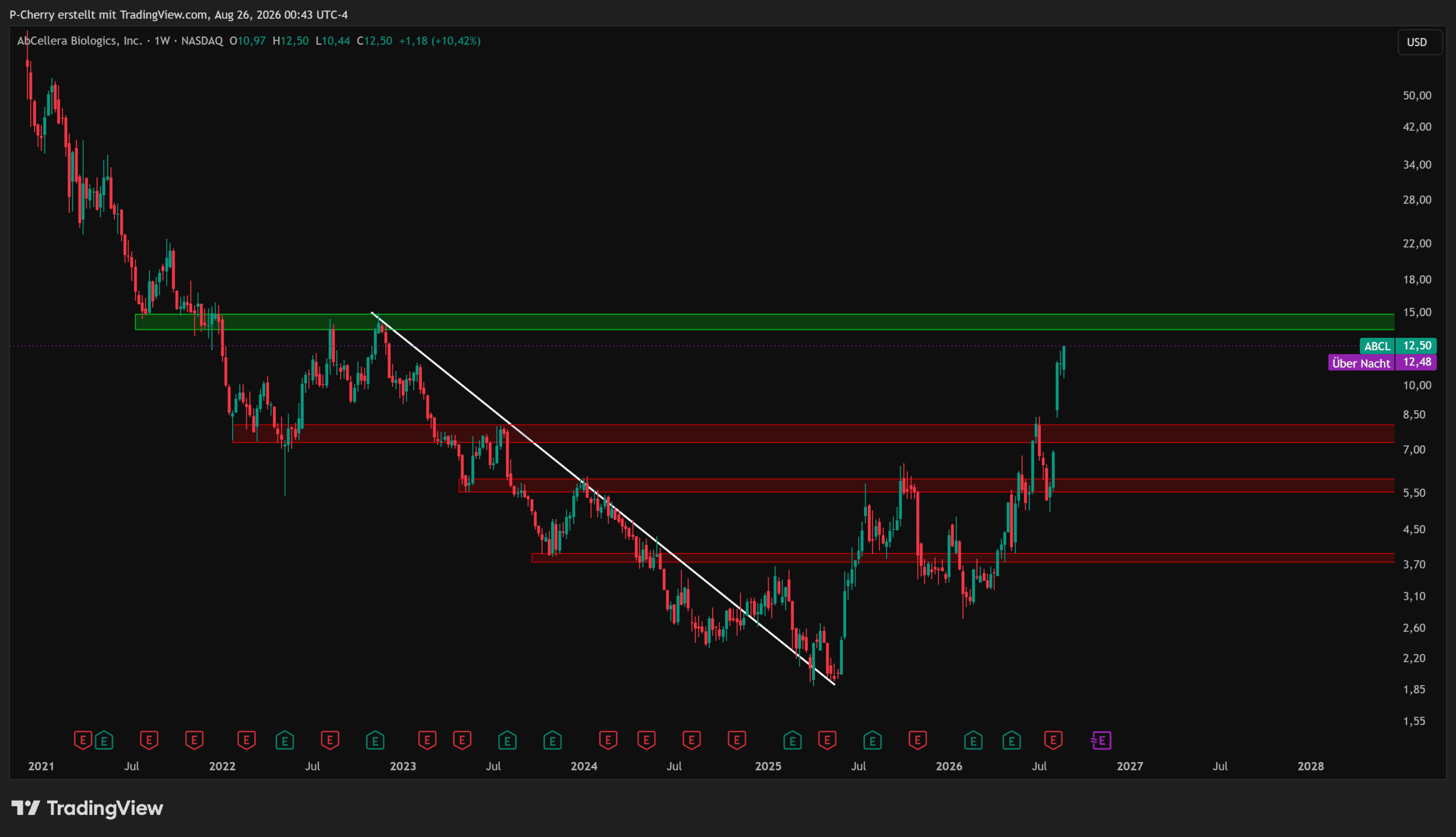Open the first red earnings marker in early 2021
The image size is (1456, 837).
click(83, 740)
